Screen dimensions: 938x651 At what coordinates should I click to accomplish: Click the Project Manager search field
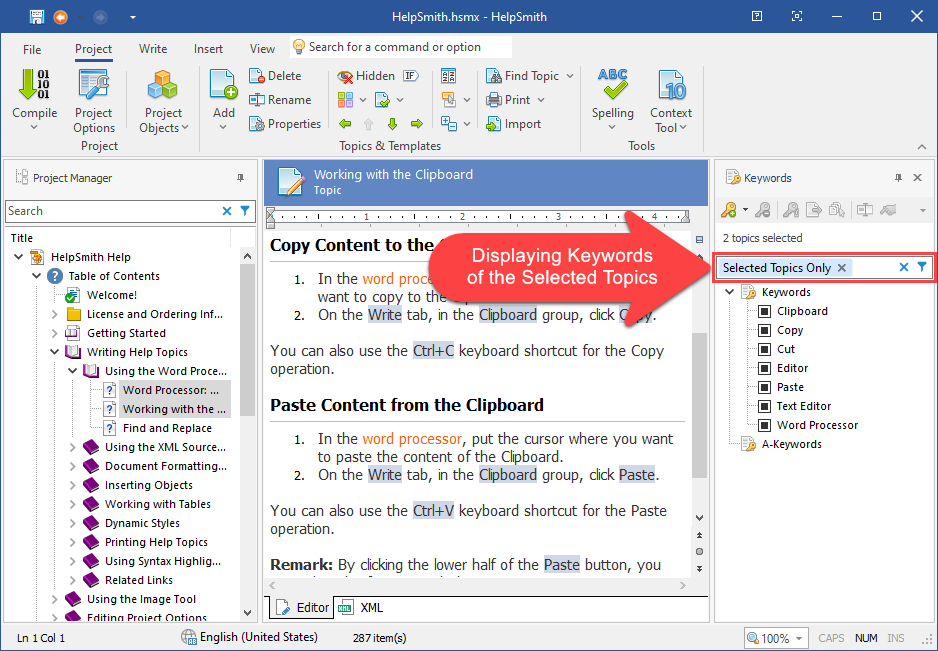112,211
